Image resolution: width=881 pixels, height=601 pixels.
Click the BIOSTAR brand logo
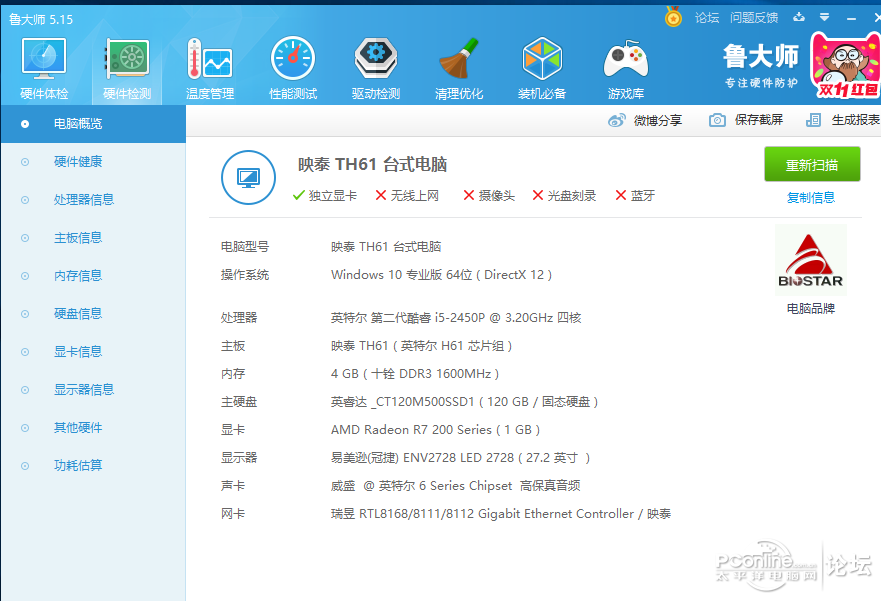tap(811, 259)
